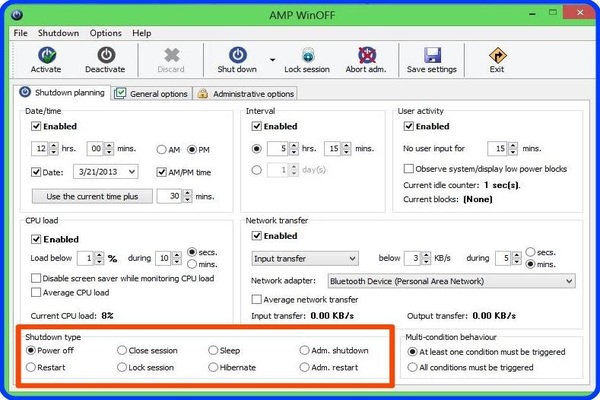The height and width of the screenshot is (400, 600).
Task: Select CPU load secs. radio button
Action: 192,252
